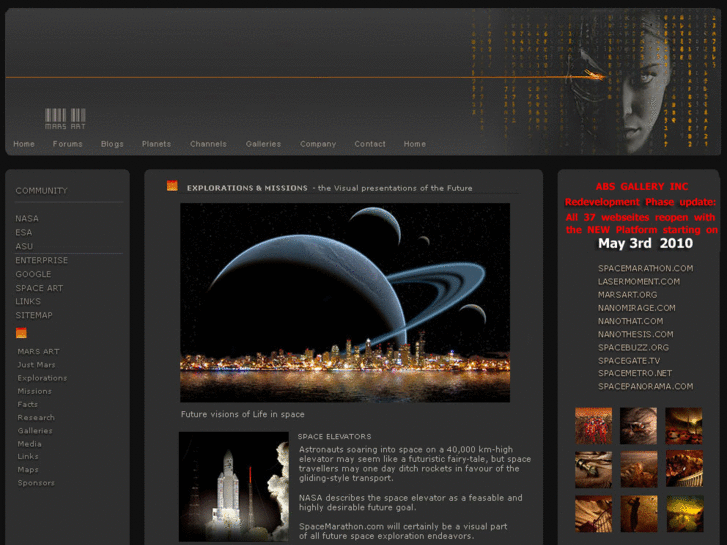Click the Future visions of Life in space caption
727x545 pixels.
tap(242, 414)
